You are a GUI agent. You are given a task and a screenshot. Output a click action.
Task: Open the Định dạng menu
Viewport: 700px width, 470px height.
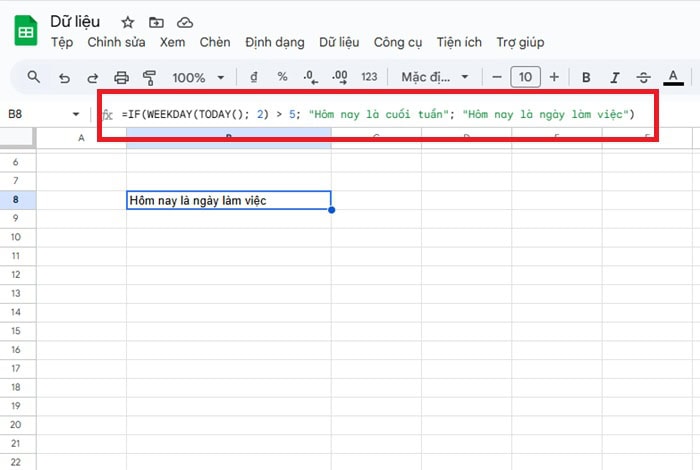tap(275, 42)
